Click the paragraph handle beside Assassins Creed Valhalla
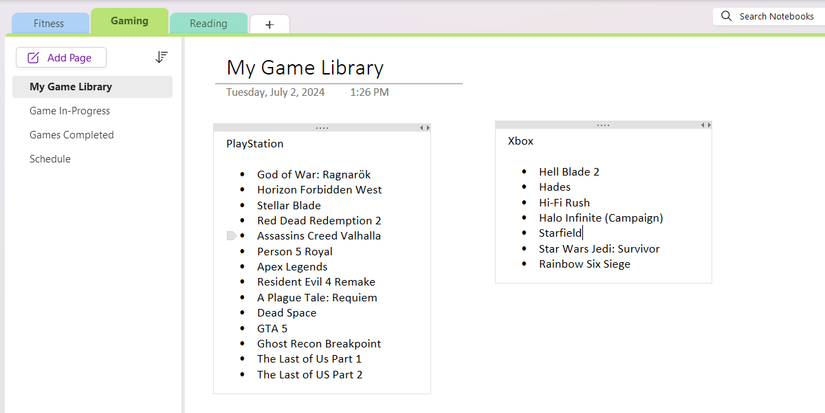Image resolution: width=825 pixels, height=413 pixels. (232, 236)
